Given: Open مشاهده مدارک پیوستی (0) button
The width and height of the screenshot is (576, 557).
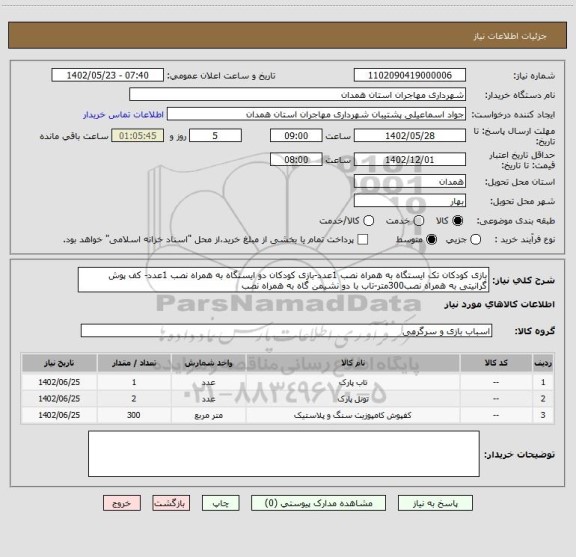Looking at the screenshot, I should 318,503.
